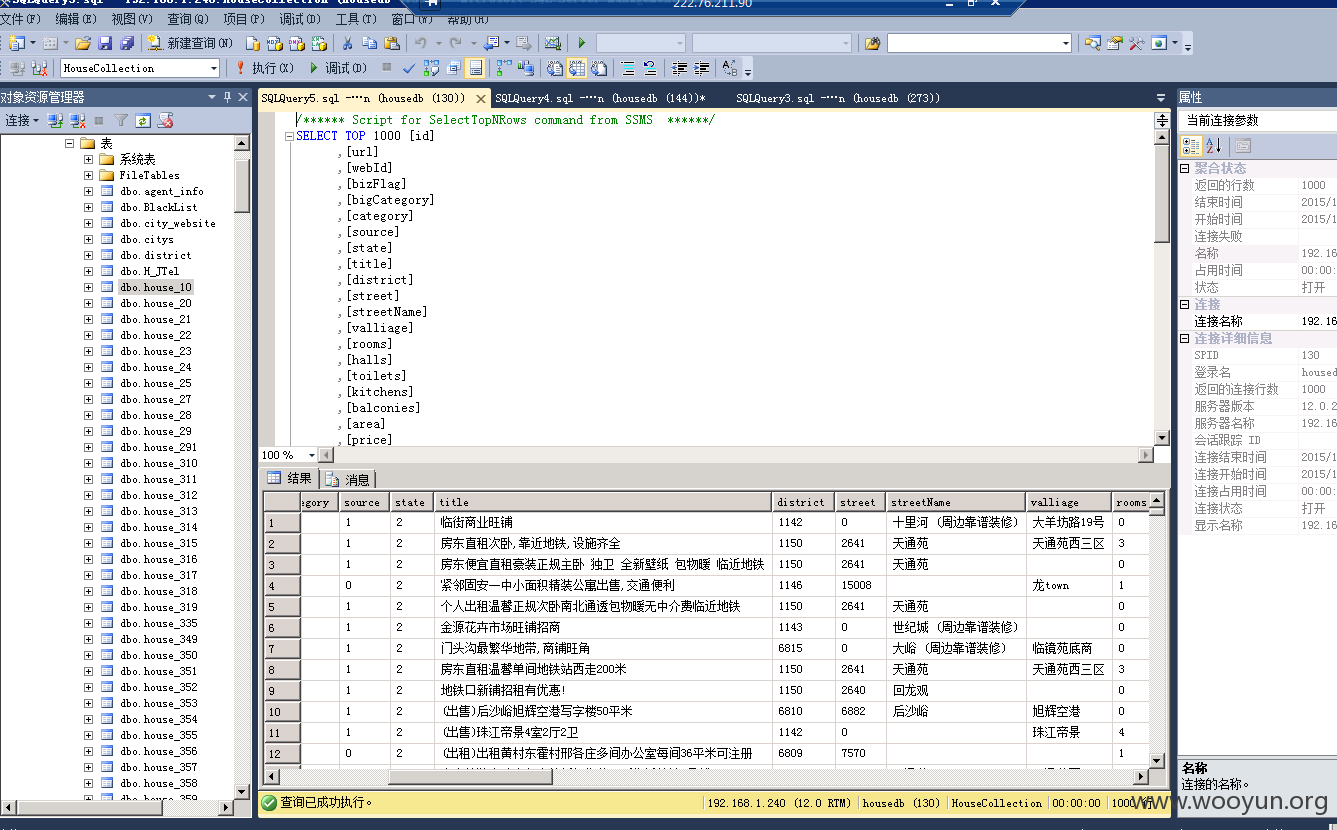Click Specify Template Parameter Values icon
The image size is (1337, 830).
pos(729,68)
